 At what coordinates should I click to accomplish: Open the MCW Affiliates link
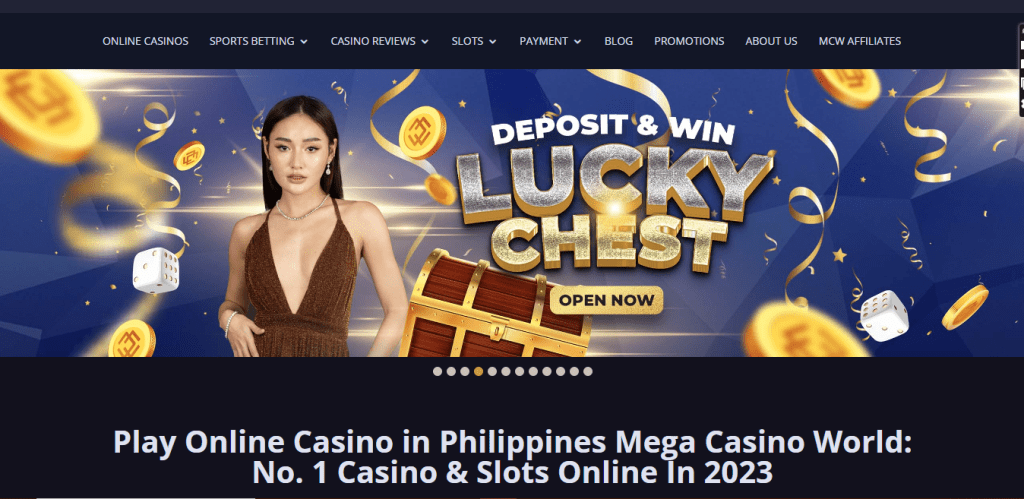point(859,40)
